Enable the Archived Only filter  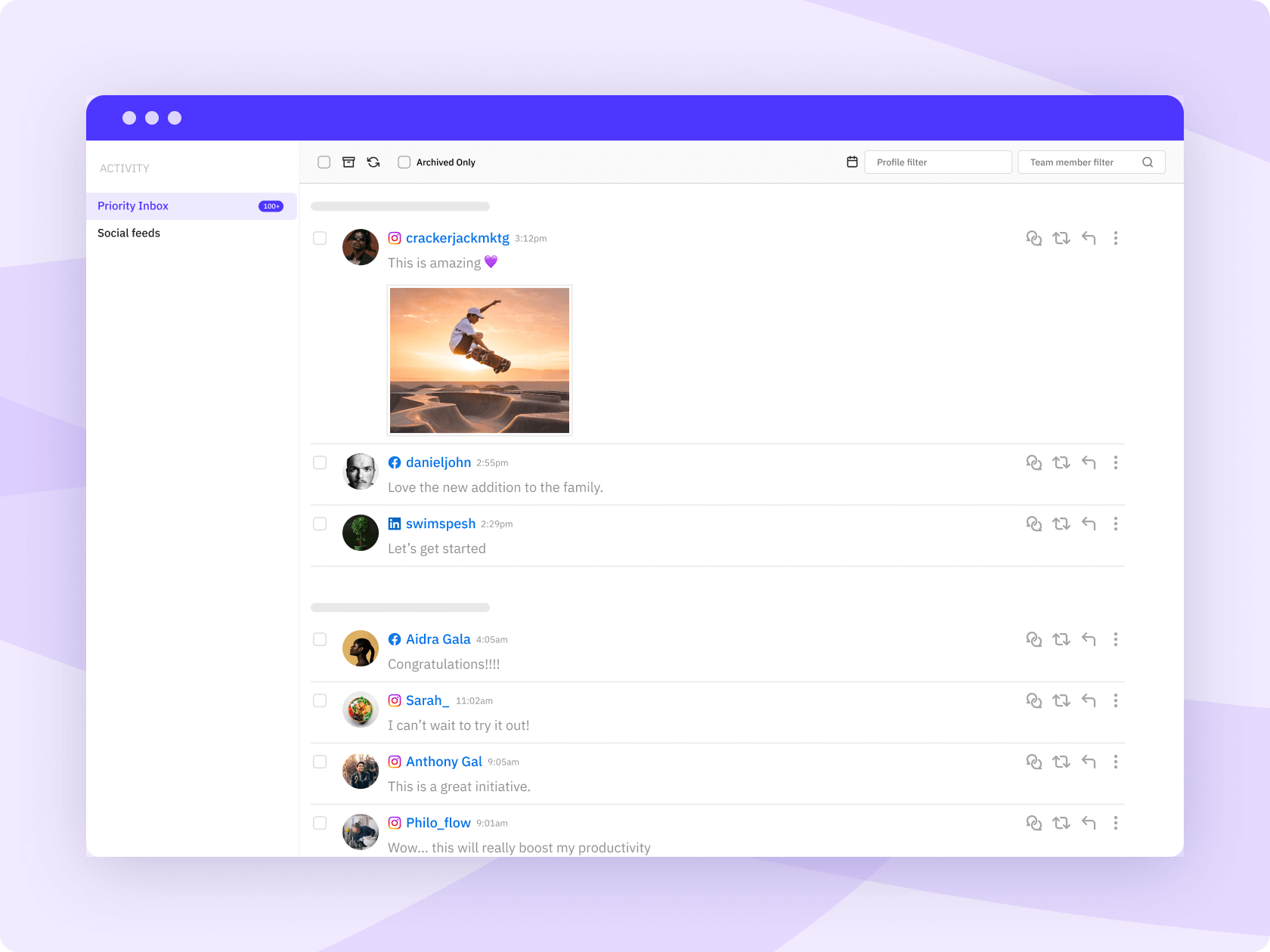[x=404, y=162]
